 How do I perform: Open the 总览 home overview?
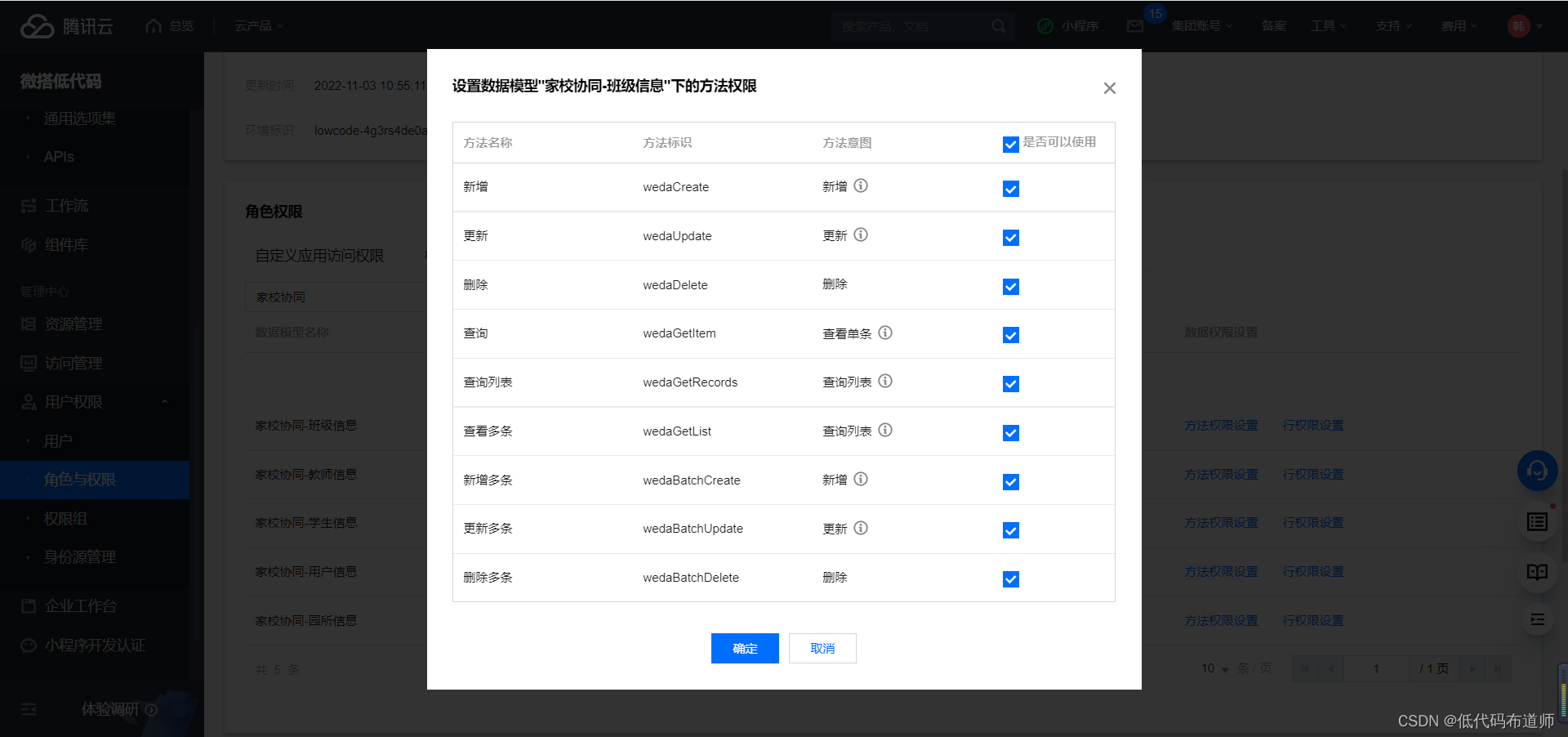click(x=170, y=26)
